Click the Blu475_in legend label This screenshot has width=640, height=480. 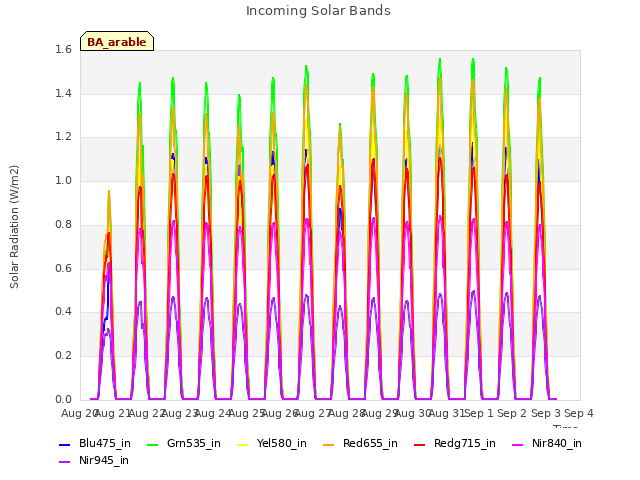click(105, 444)
